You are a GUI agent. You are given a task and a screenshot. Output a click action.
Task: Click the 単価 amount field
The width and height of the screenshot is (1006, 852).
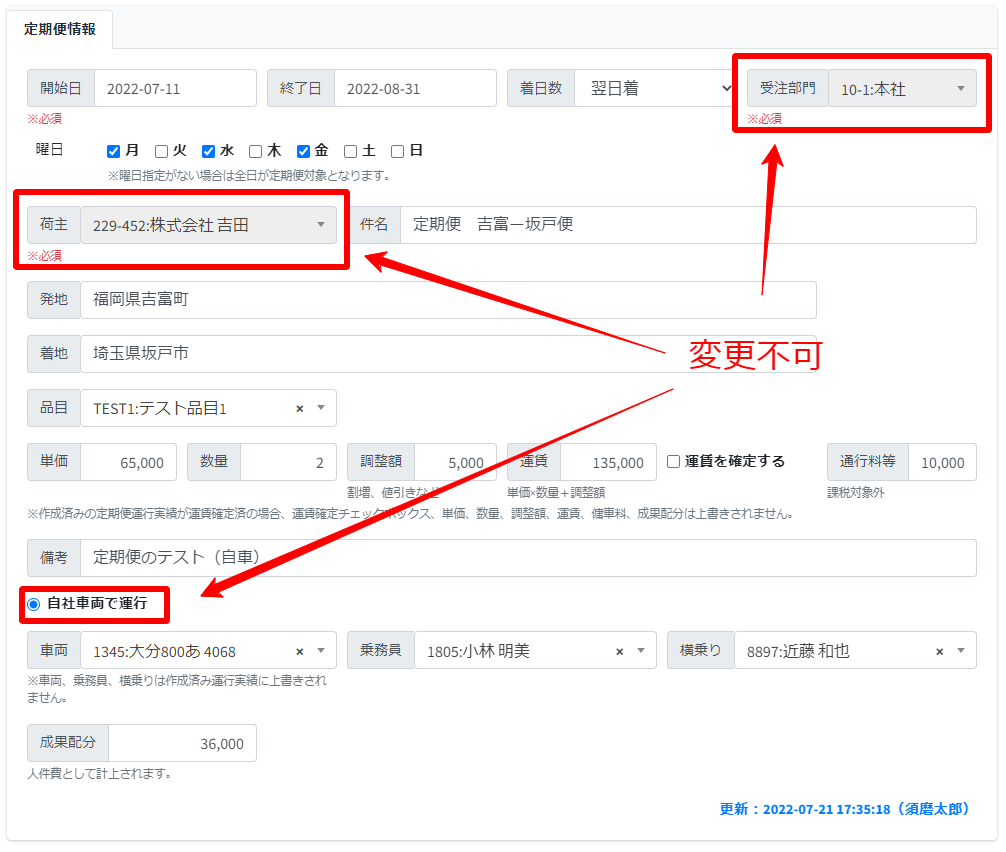click(x=128, y=463)
